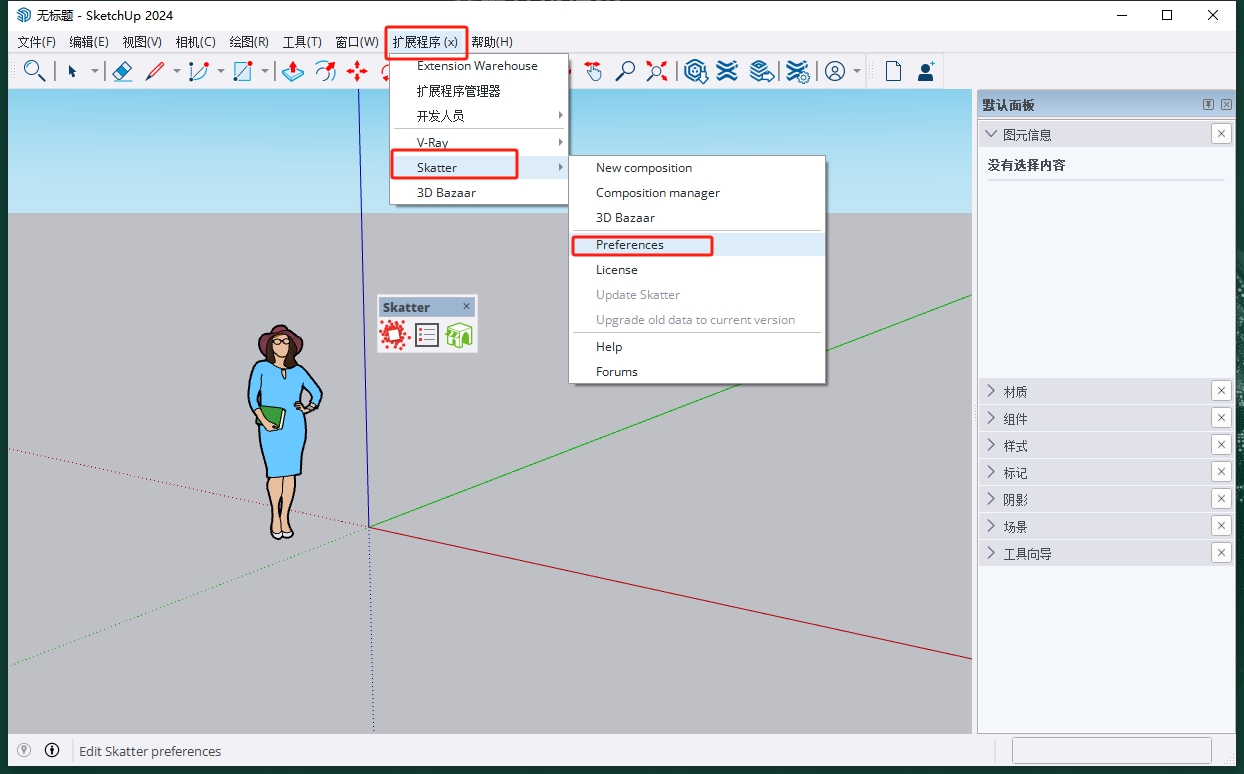Open the Arc tool dropdown arrow

(221, 71)
